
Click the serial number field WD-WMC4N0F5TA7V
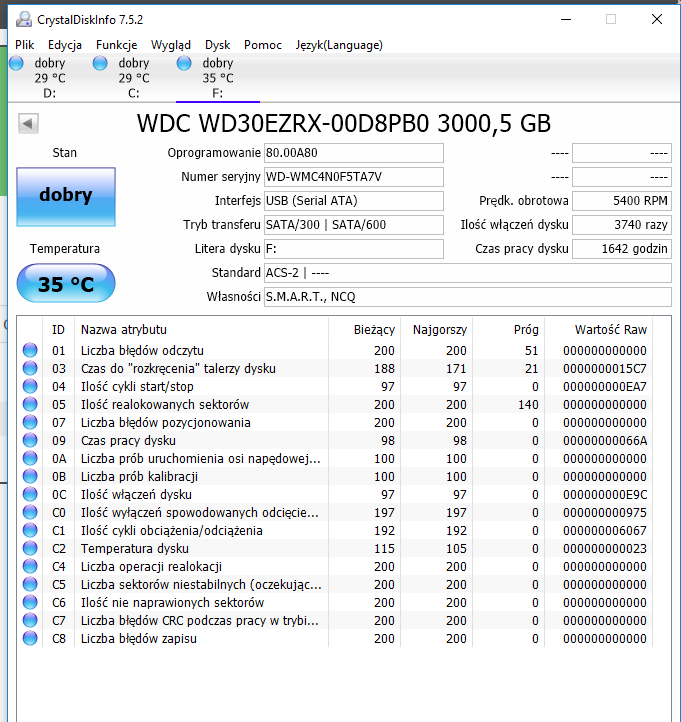354,177
